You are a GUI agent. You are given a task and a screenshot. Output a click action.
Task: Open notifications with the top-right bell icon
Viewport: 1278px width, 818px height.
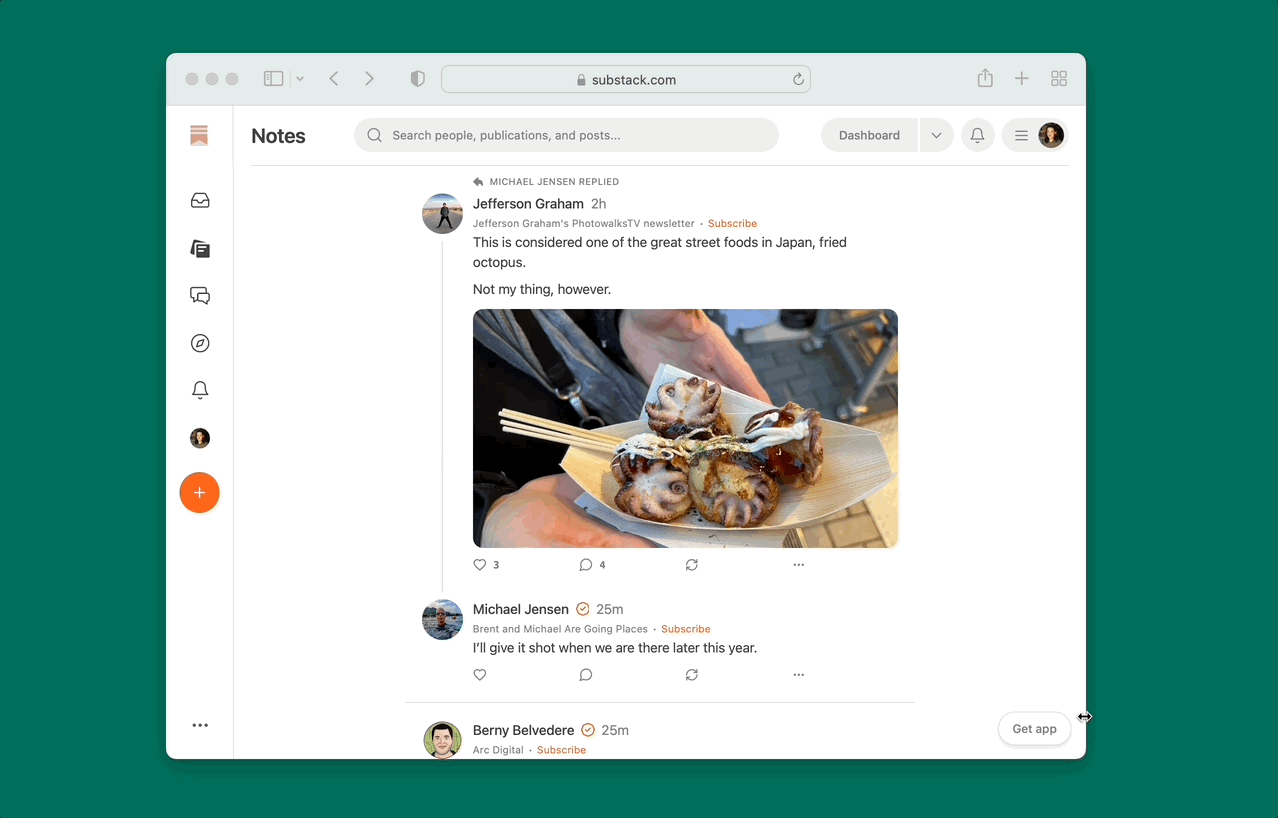pyautogui.click(x=977, y=134)
